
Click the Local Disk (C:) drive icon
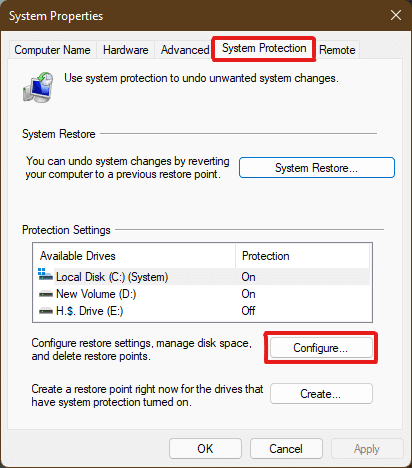[45, 275]
